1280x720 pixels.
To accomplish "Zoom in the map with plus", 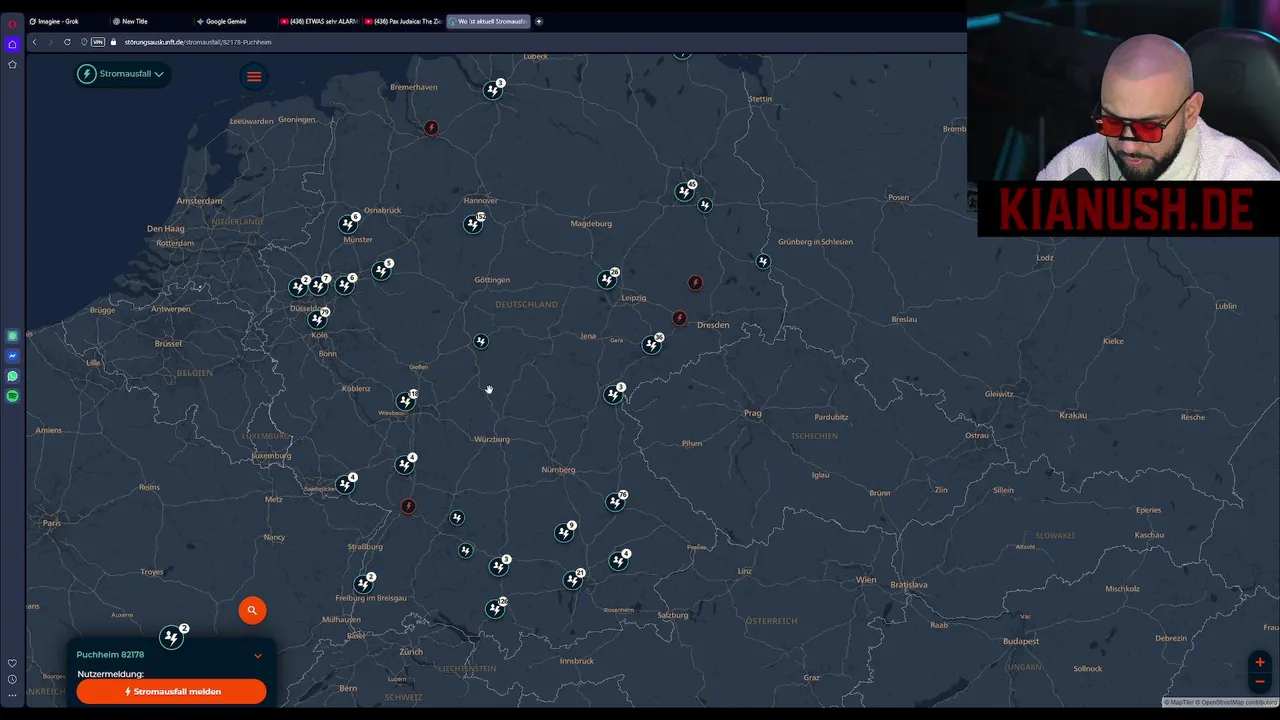I will (1260, 662).
